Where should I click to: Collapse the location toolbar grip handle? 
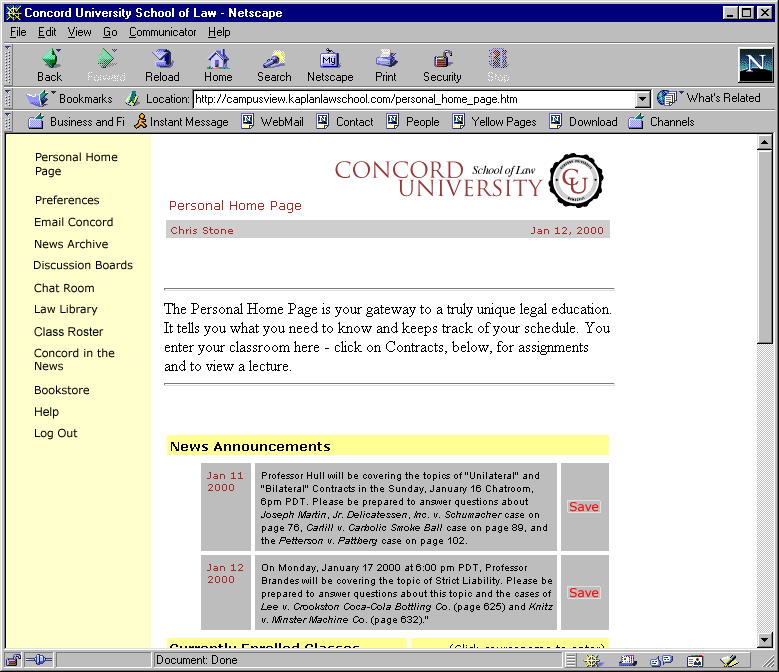[7, 98]
